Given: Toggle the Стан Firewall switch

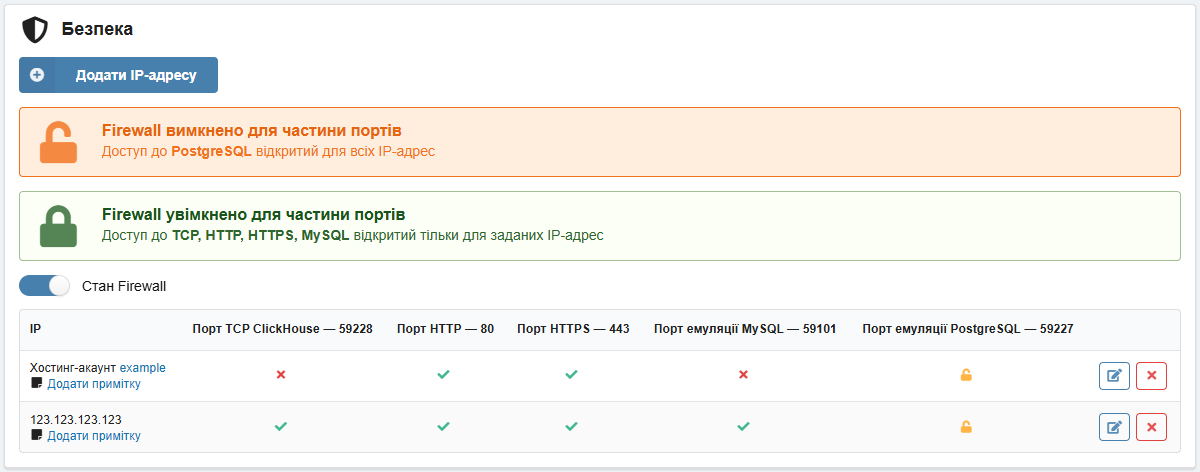Looking at the screenshot, I should 44,286.
